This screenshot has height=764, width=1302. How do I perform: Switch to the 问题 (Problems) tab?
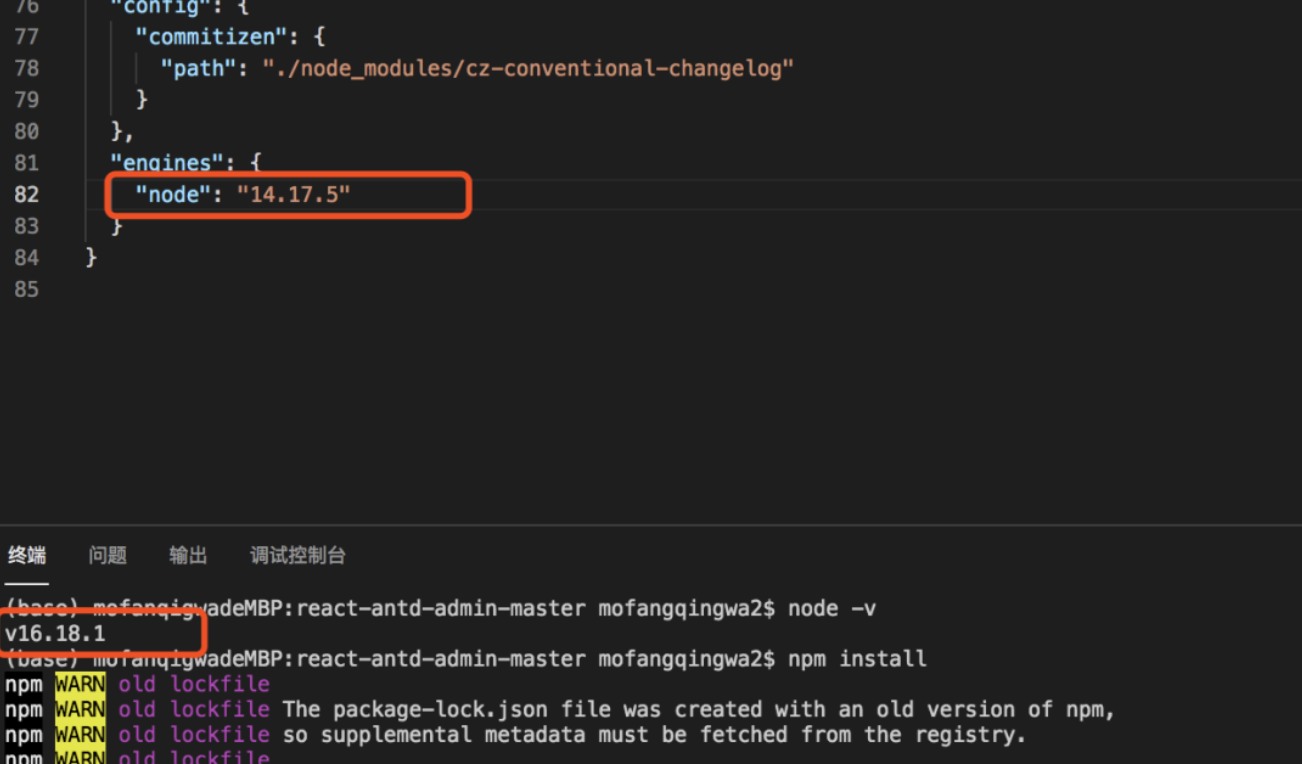coord(107,556)
